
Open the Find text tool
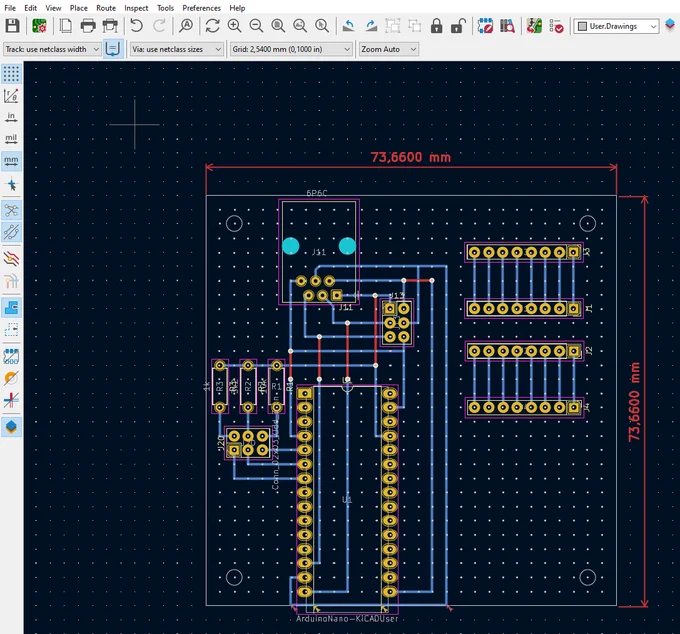coord(186,26)
